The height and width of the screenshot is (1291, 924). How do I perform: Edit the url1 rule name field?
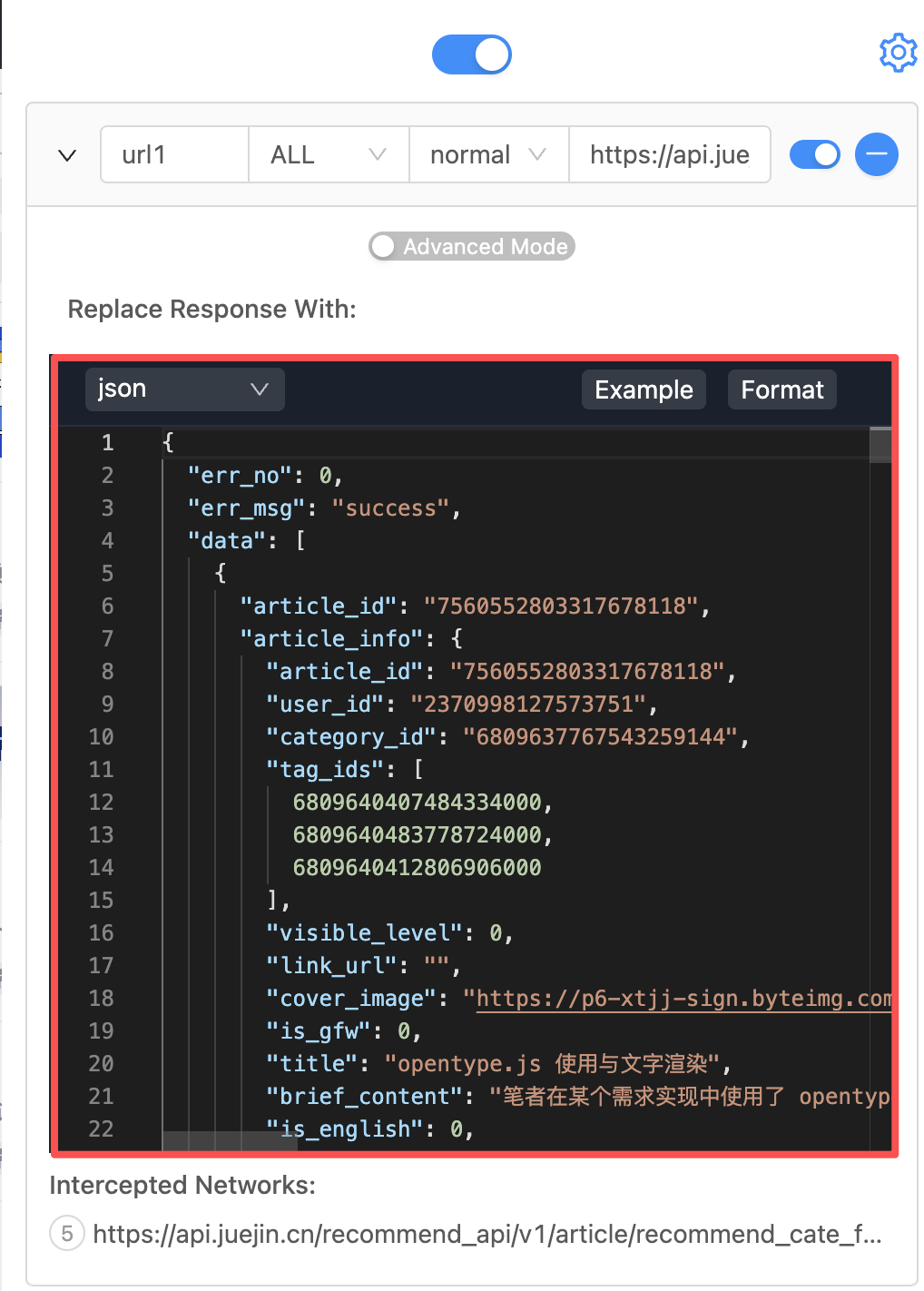point(174,155)
